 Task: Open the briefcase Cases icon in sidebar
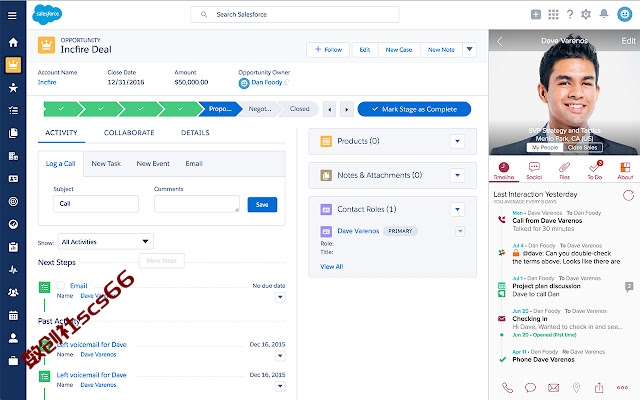coord(13,361)
